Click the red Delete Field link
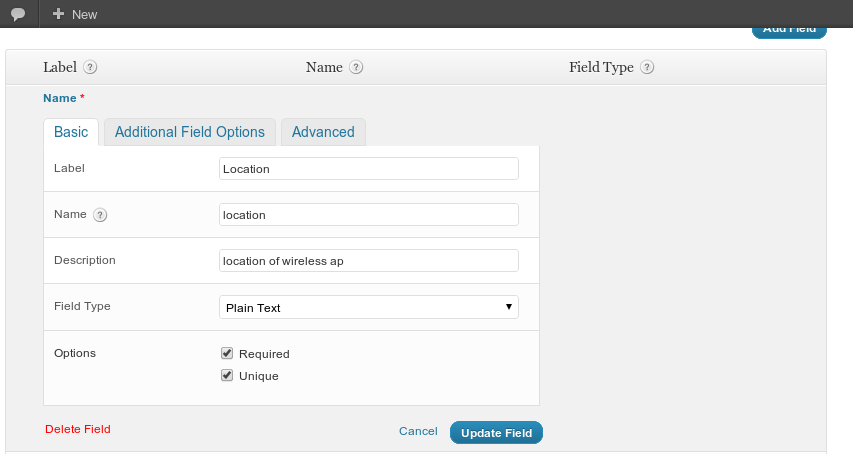 pyautogui.click(x=78, y=429)
